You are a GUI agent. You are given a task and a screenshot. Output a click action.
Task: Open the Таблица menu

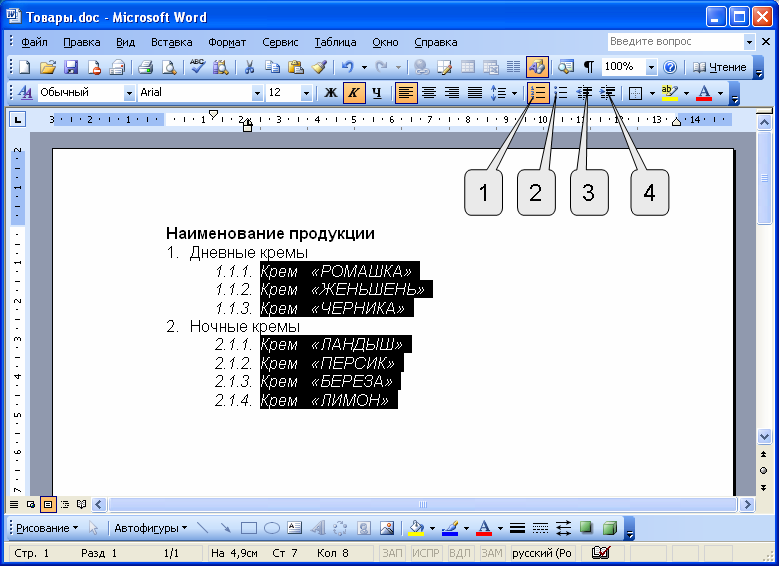click(335, 42)
